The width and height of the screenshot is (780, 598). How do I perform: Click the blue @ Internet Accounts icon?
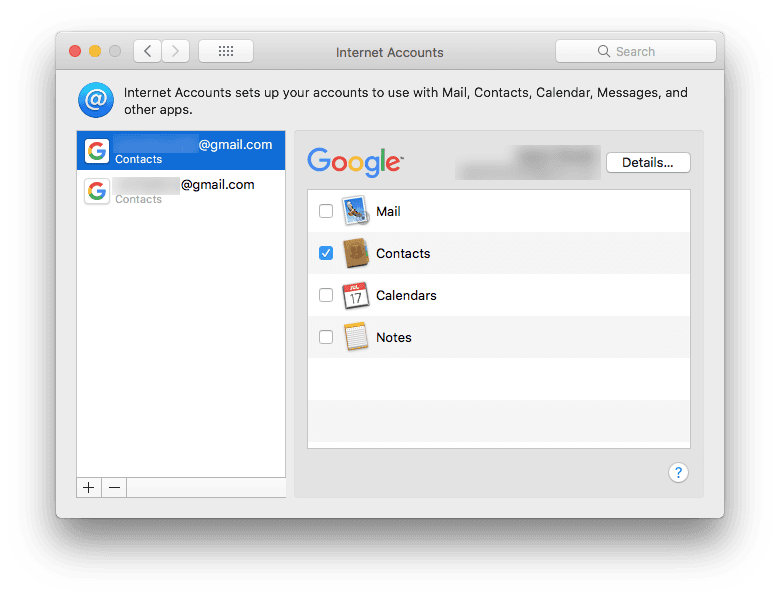point(96,100)
